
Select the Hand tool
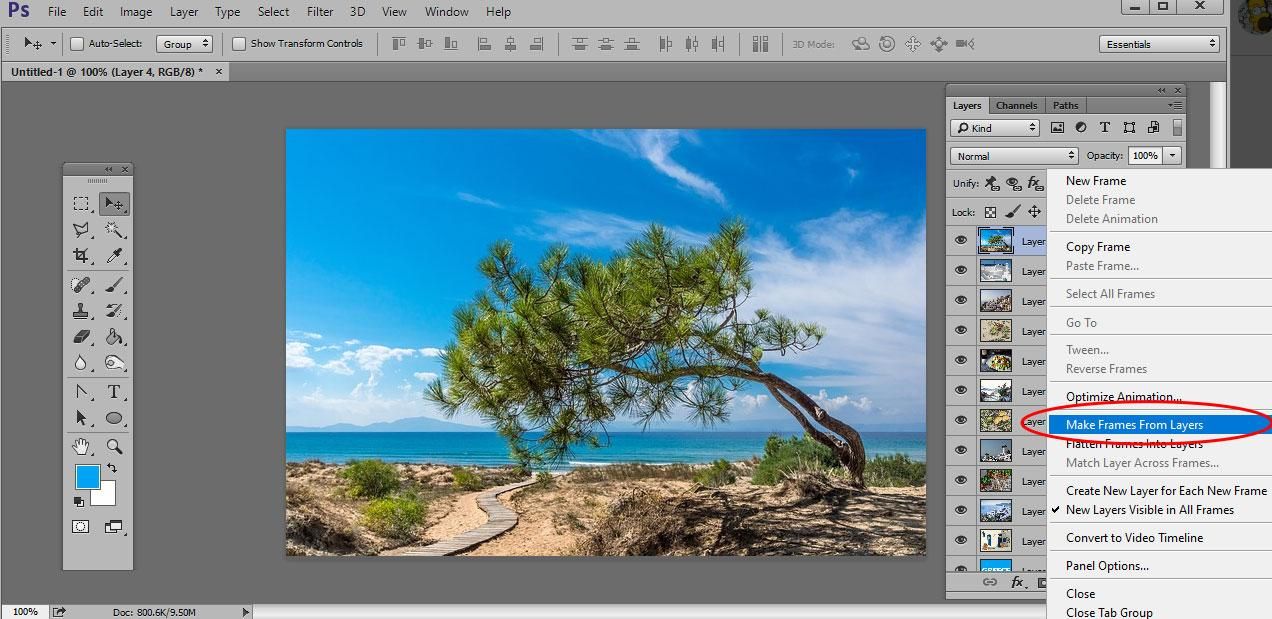tap(80, 446)
